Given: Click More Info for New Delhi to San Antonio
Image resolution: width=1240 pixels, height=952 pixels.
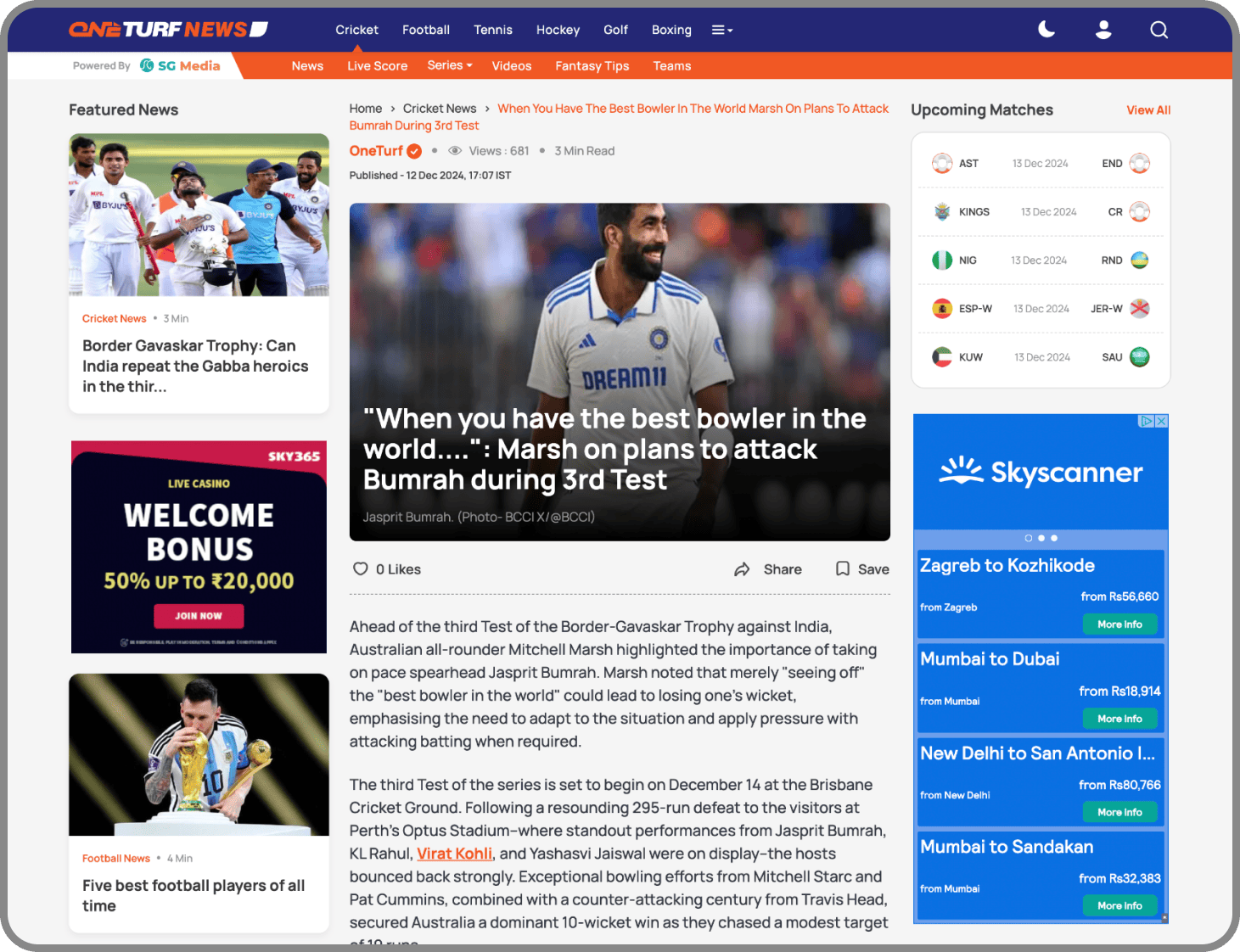Looking at the screenshot, I should [x=1119, y=812].
